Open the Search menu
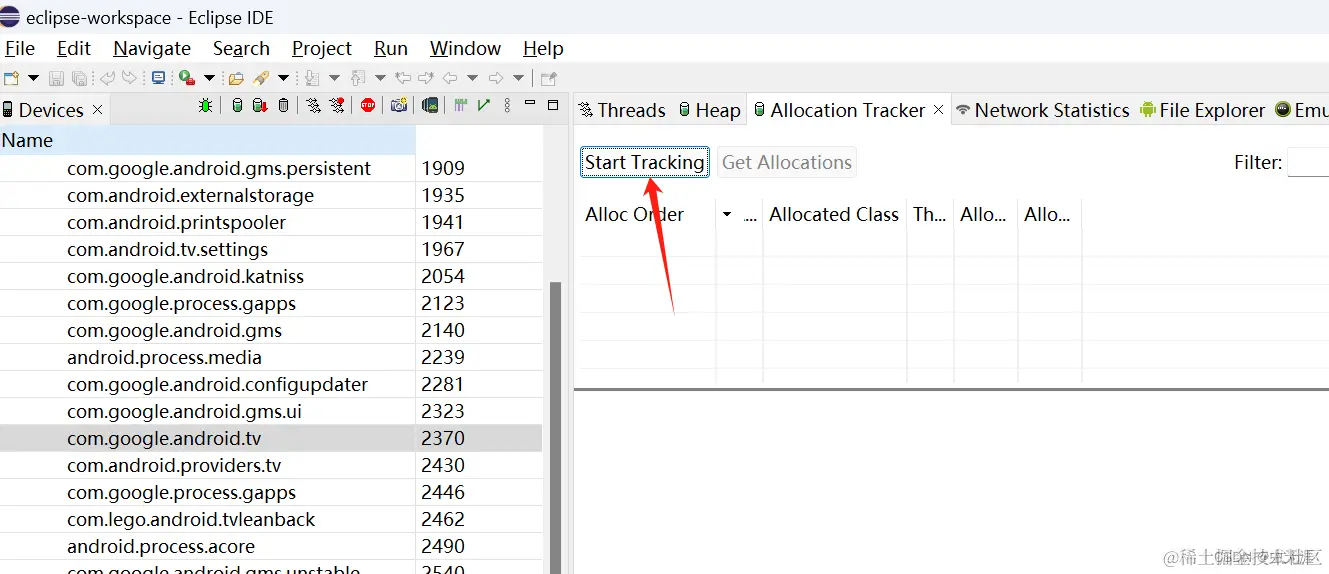 (x=241, y=48)
